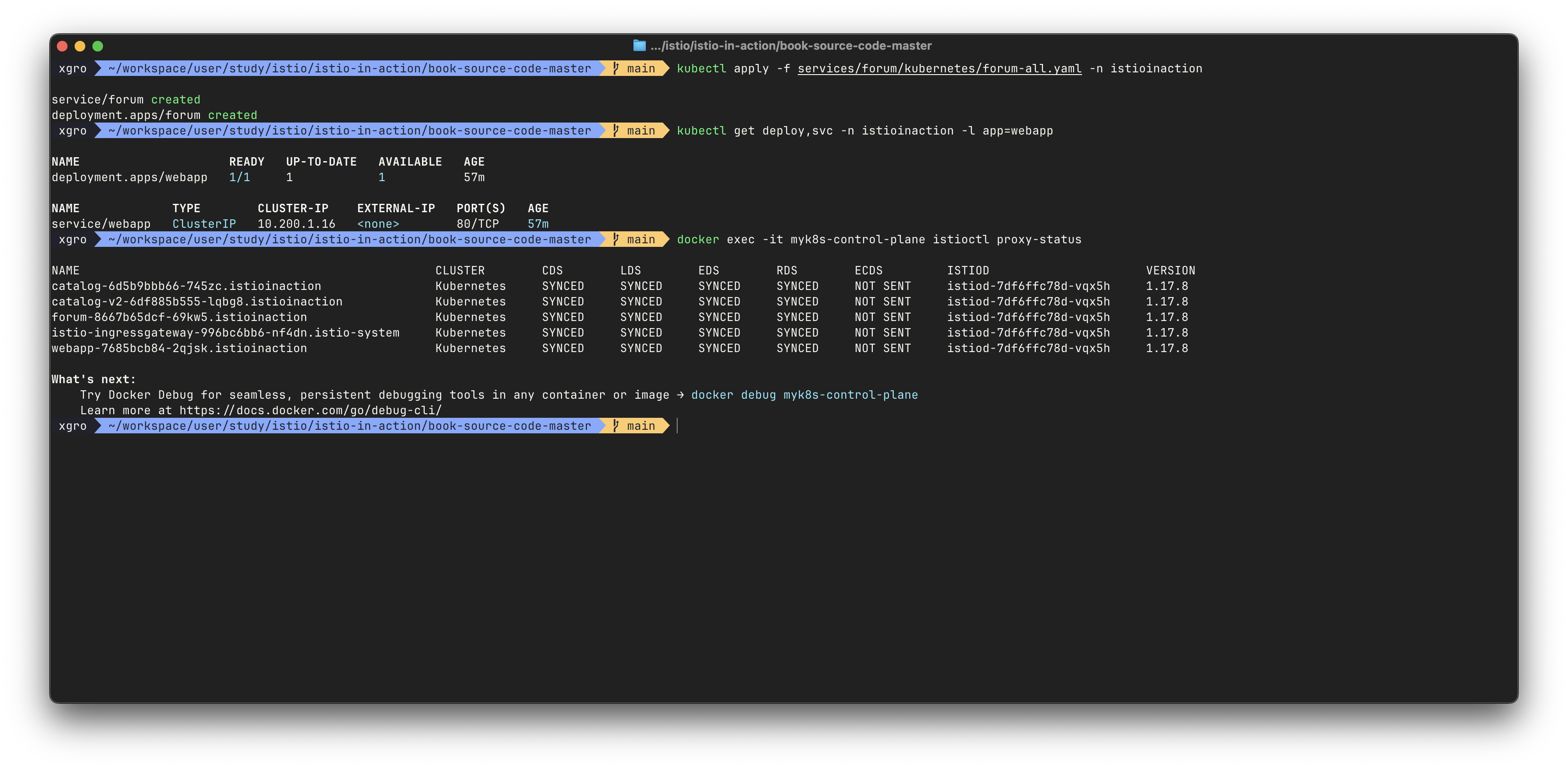This screenshot has height=769, width=1568.
Task: Click the yellow minimize window button
Action: coord(80,46)
